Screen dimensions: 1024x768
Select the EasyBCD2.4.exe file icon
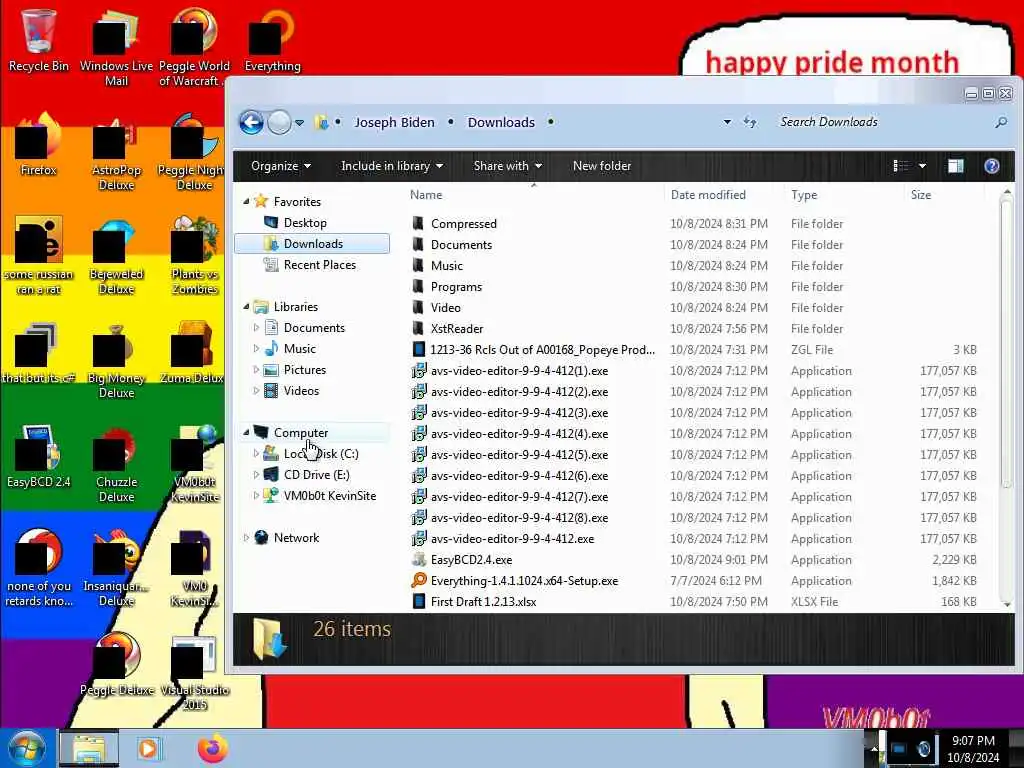pyautogui.click(x=419, y=559)
